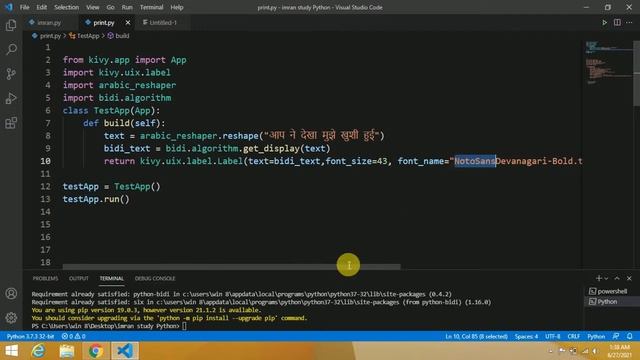Viewport: 640px width, 360px height.
Task: Click 'import arabic_reshaper' code line
Action: tap(119, 85)
